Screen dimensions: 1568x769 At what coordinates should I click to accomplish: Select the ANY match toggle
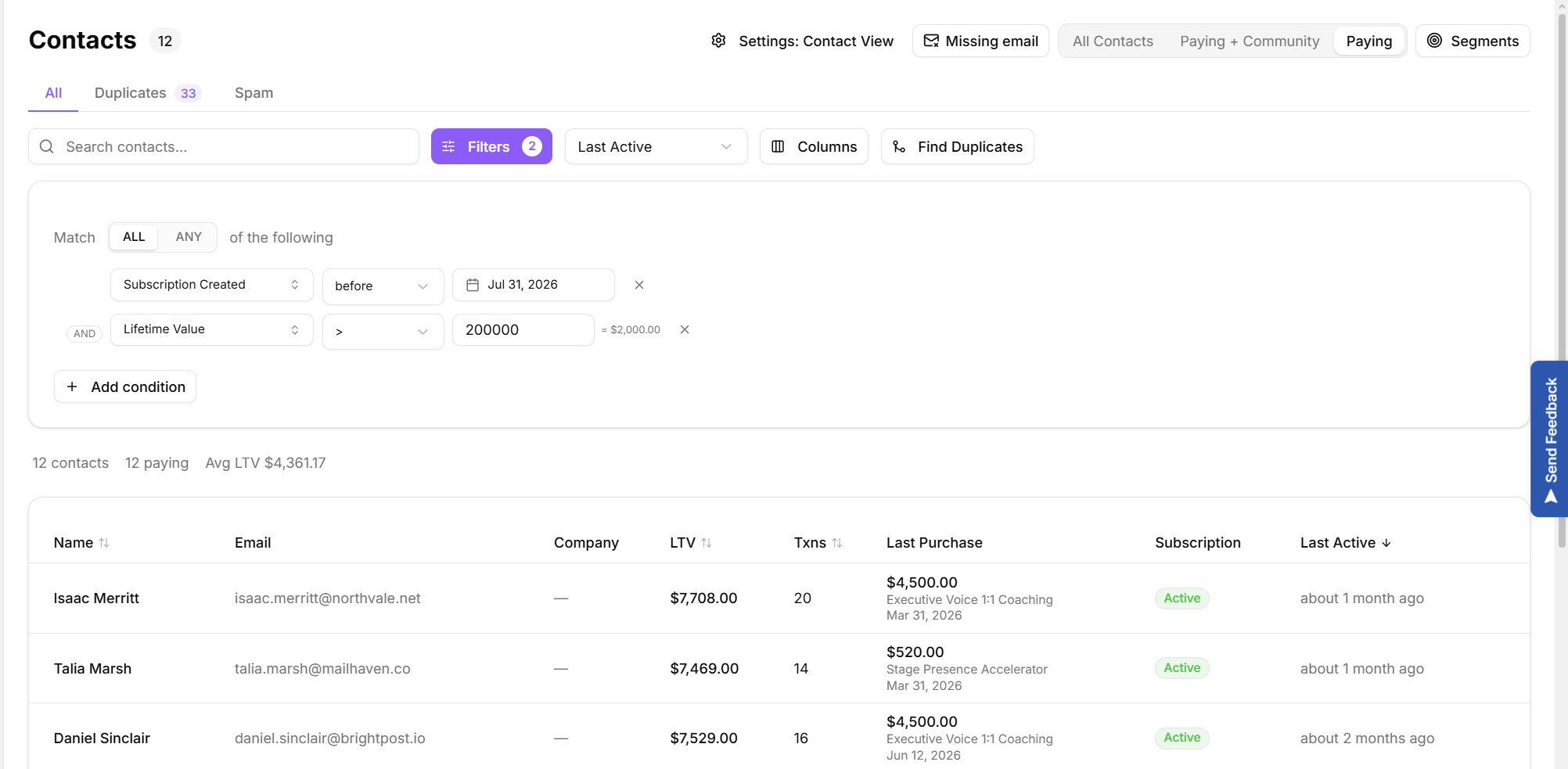click(x=189, y=237)
